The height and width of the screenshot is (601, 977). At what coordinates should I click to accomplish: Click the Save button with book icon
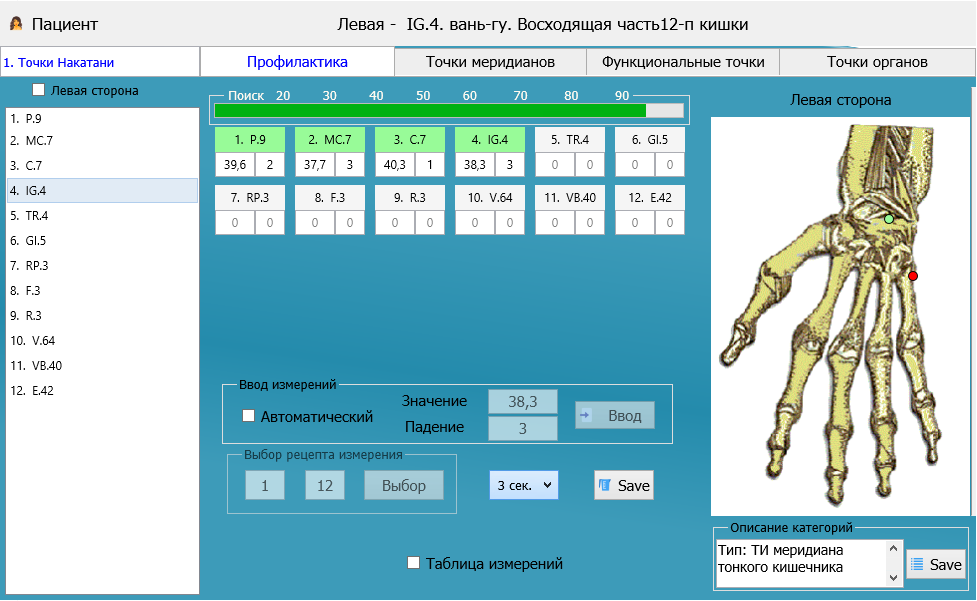[x=623, y=485]
